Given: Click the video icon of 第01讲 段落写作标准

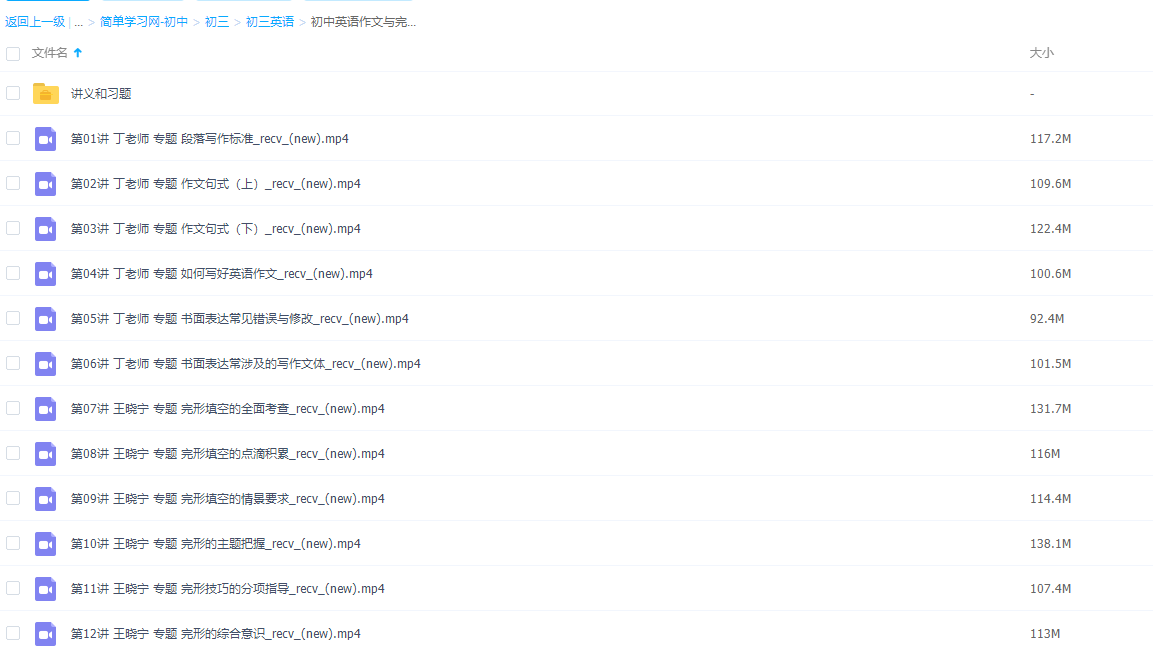Looking at the screenshot, I should [45, 138].
